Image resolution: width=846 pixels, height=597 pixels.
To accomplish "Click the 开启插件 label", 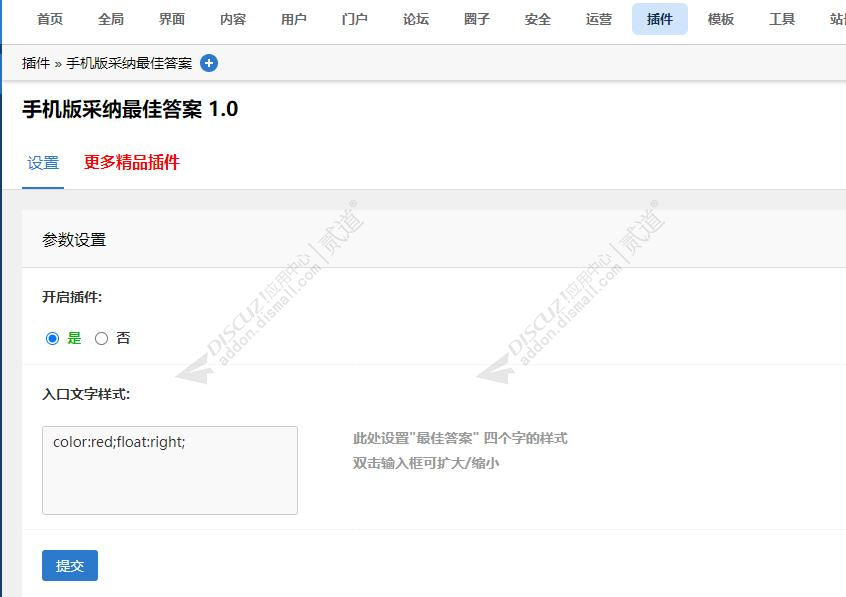I will pos(72,297).
